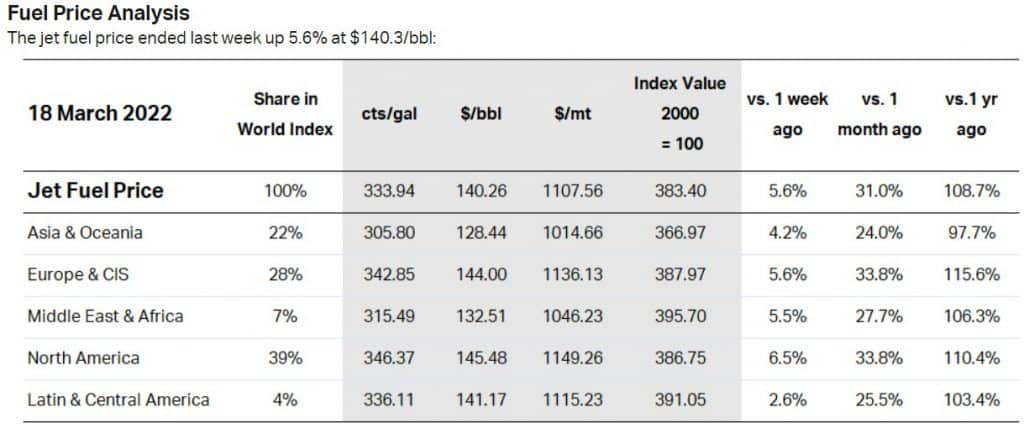Select the 108.7% year-over-year value
The height and width of the screenshot is (428, 1024).
point(972,191)
